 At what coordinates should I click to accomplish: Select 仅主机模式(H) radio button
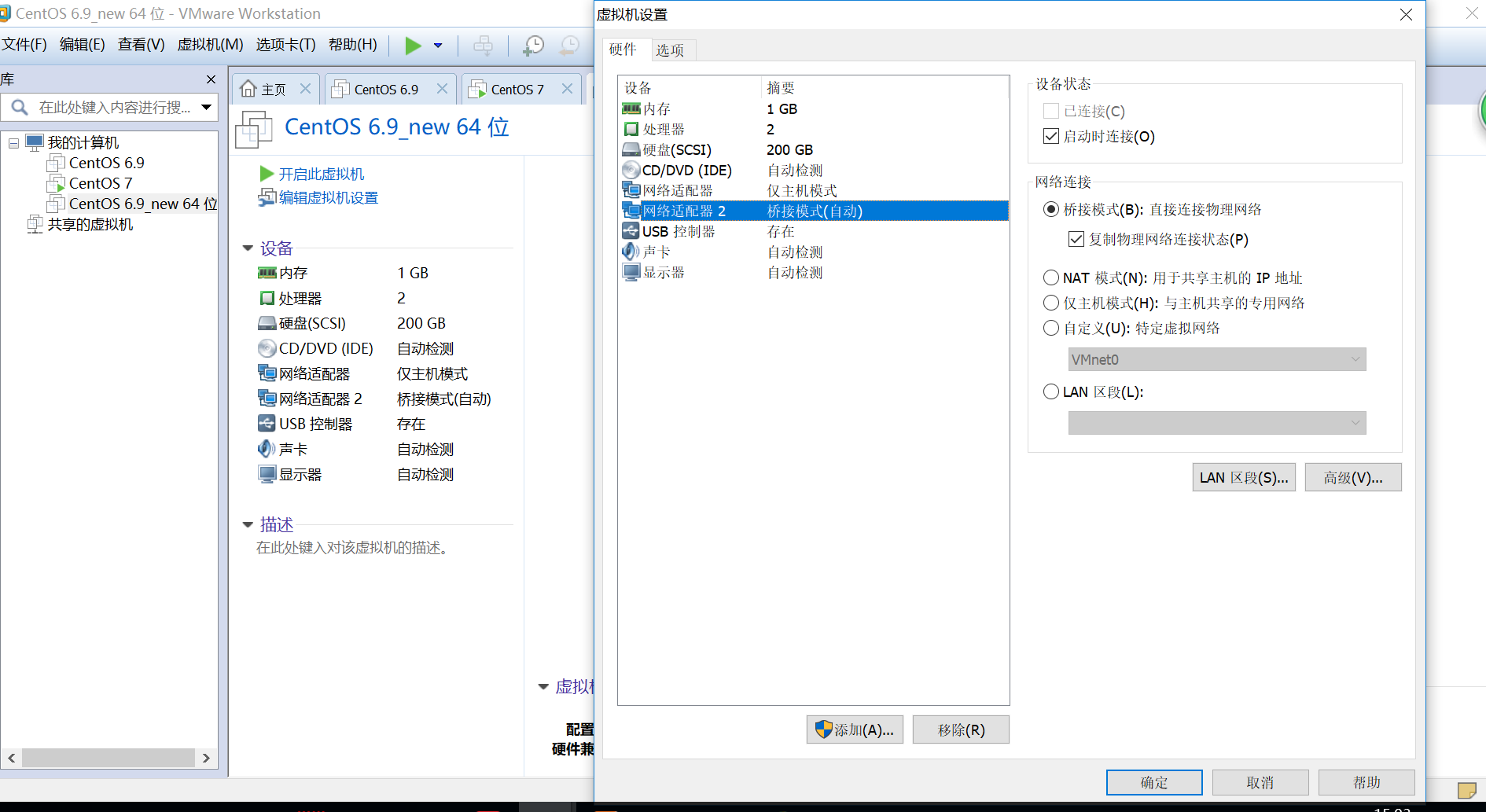point(1050,303)
